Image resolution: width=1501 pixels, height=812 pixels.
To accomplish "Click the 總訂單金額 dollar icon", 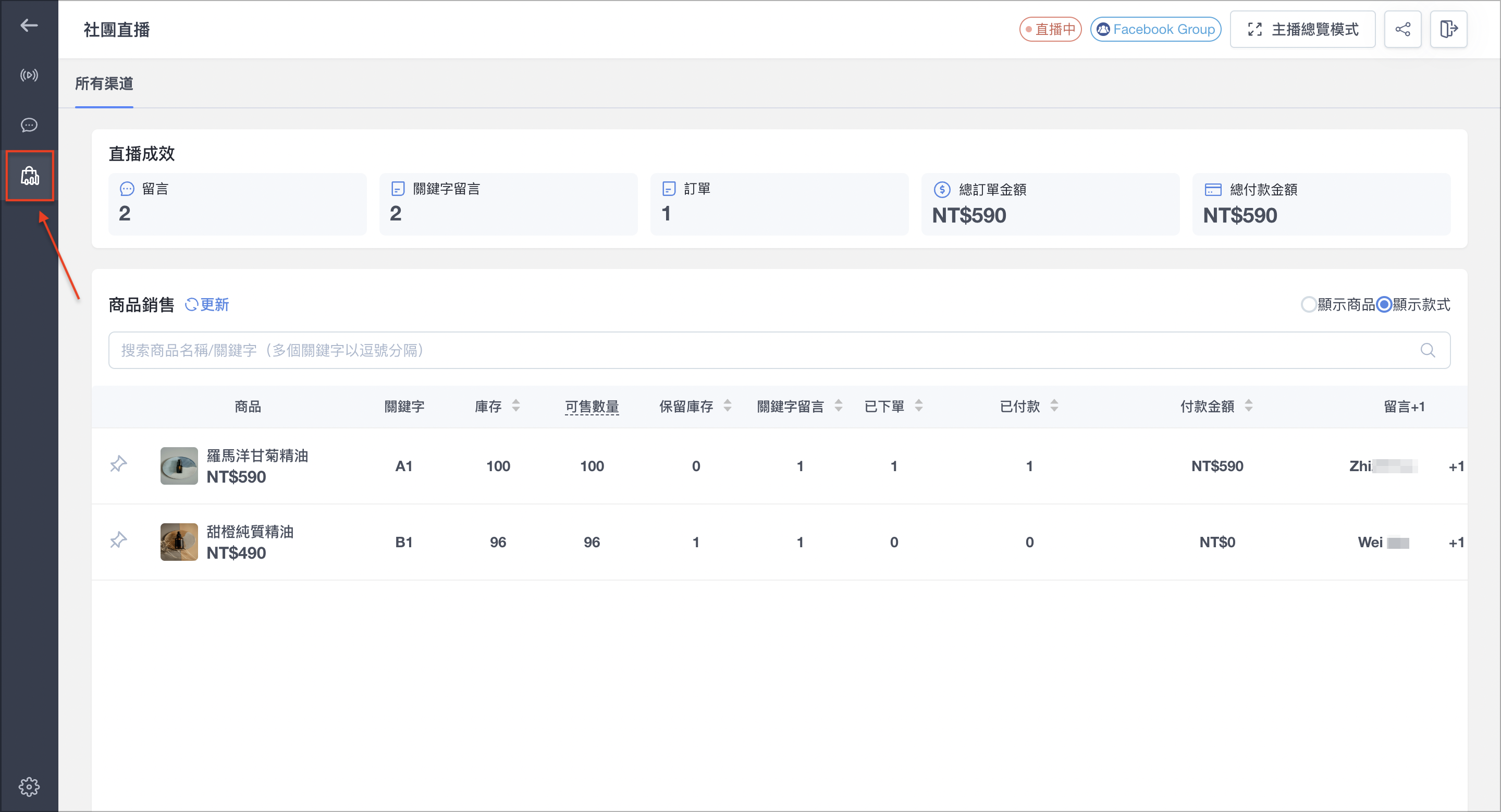I will point(942,189).
